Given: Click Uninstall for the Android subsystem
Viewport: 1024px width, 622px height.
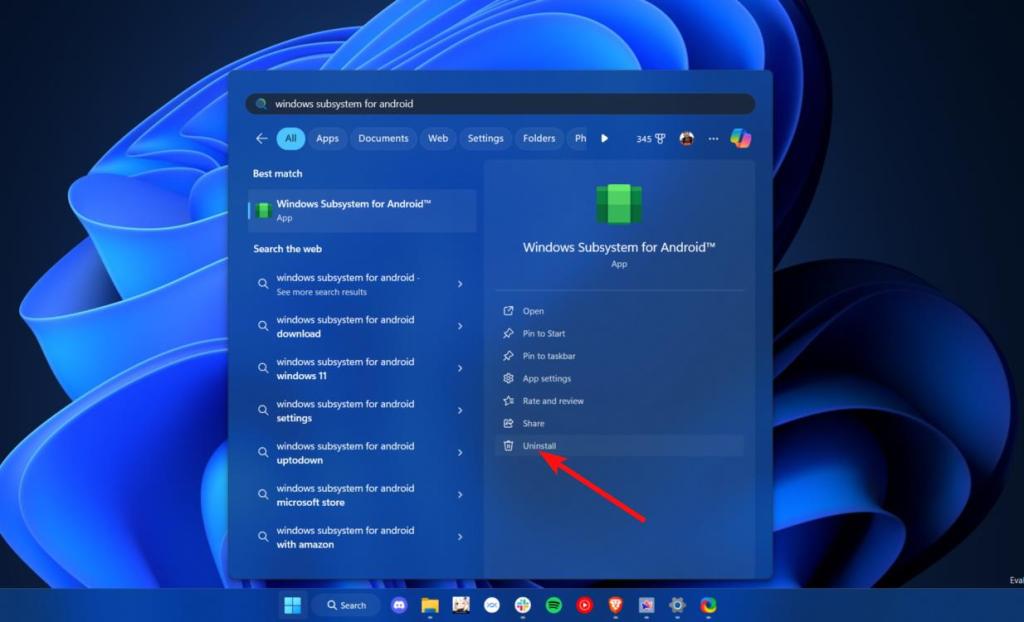Looking at the screenshot, I should coord(619,446).
